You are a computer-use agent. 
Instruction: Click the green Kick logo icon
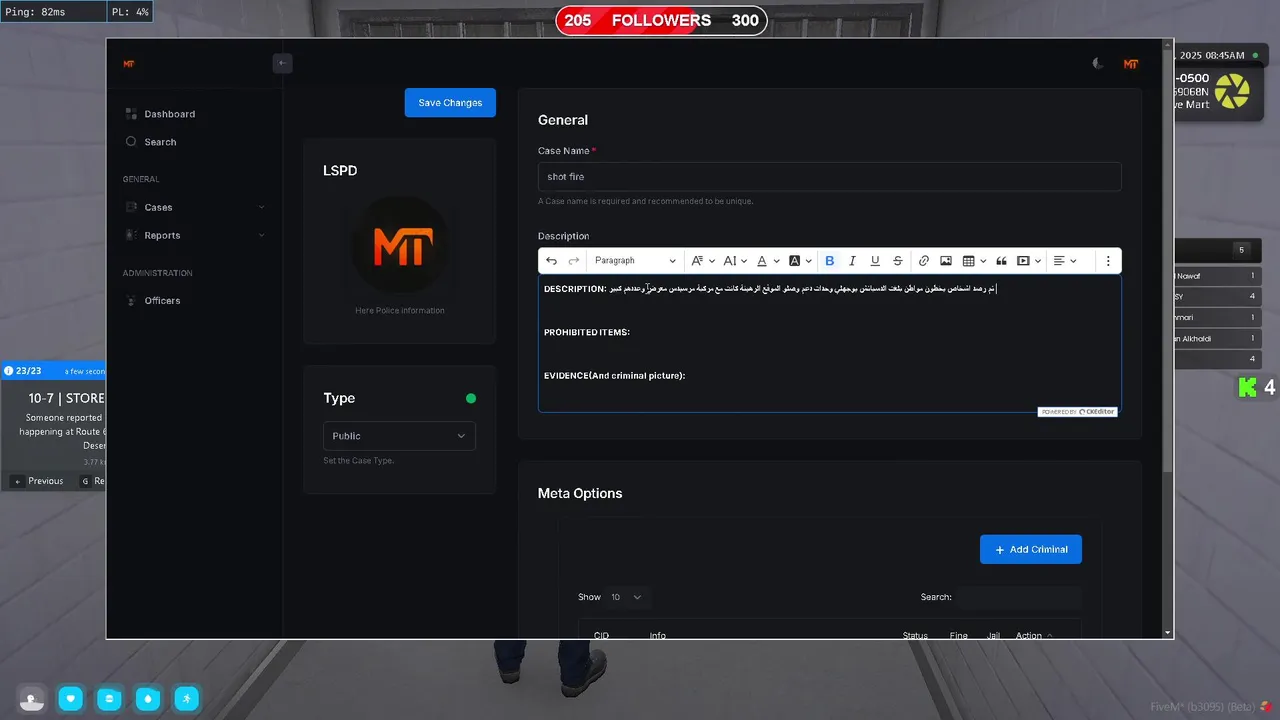pos(1247,387)
